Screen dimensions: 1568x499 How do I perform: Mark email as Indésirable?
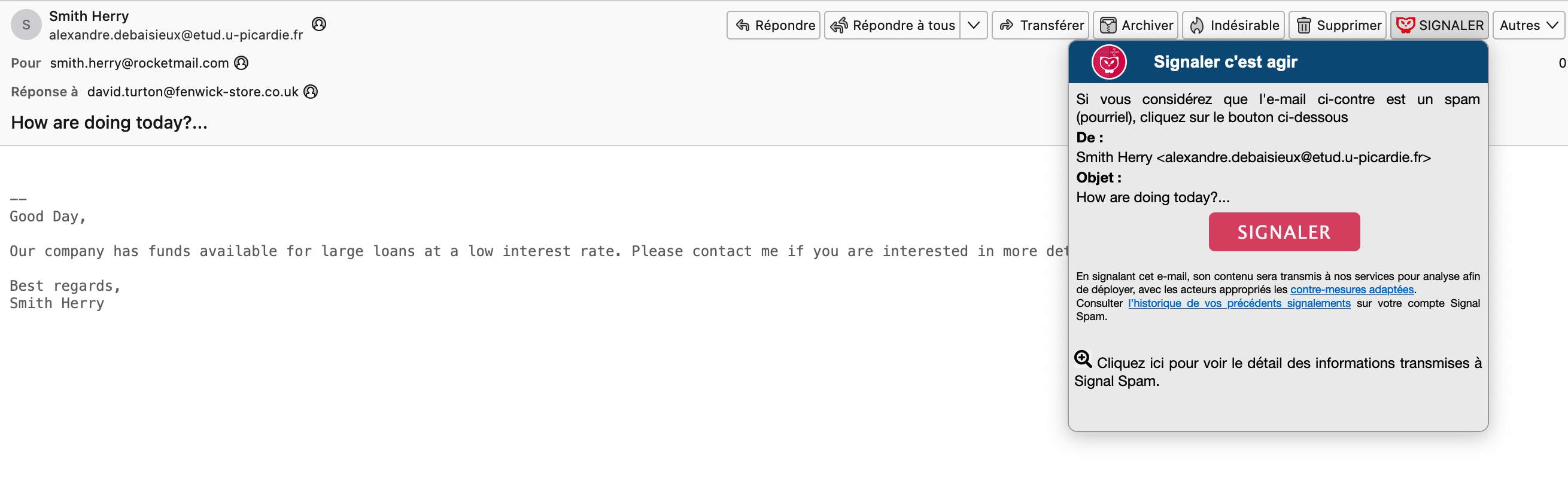pyautogui.click(x=1233, y=25)
